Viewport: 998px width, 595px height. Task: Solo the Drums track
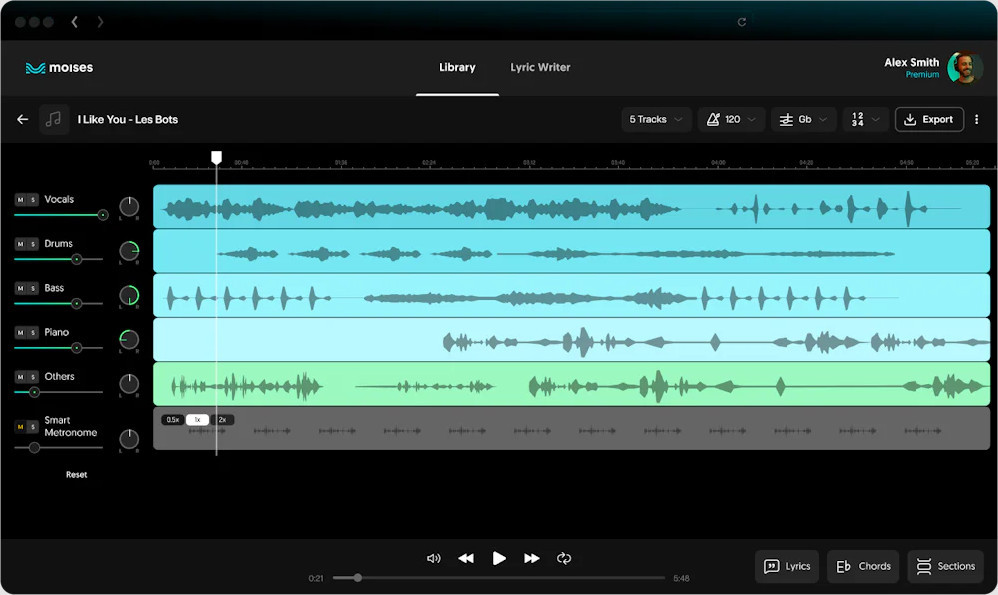[33, 244]
